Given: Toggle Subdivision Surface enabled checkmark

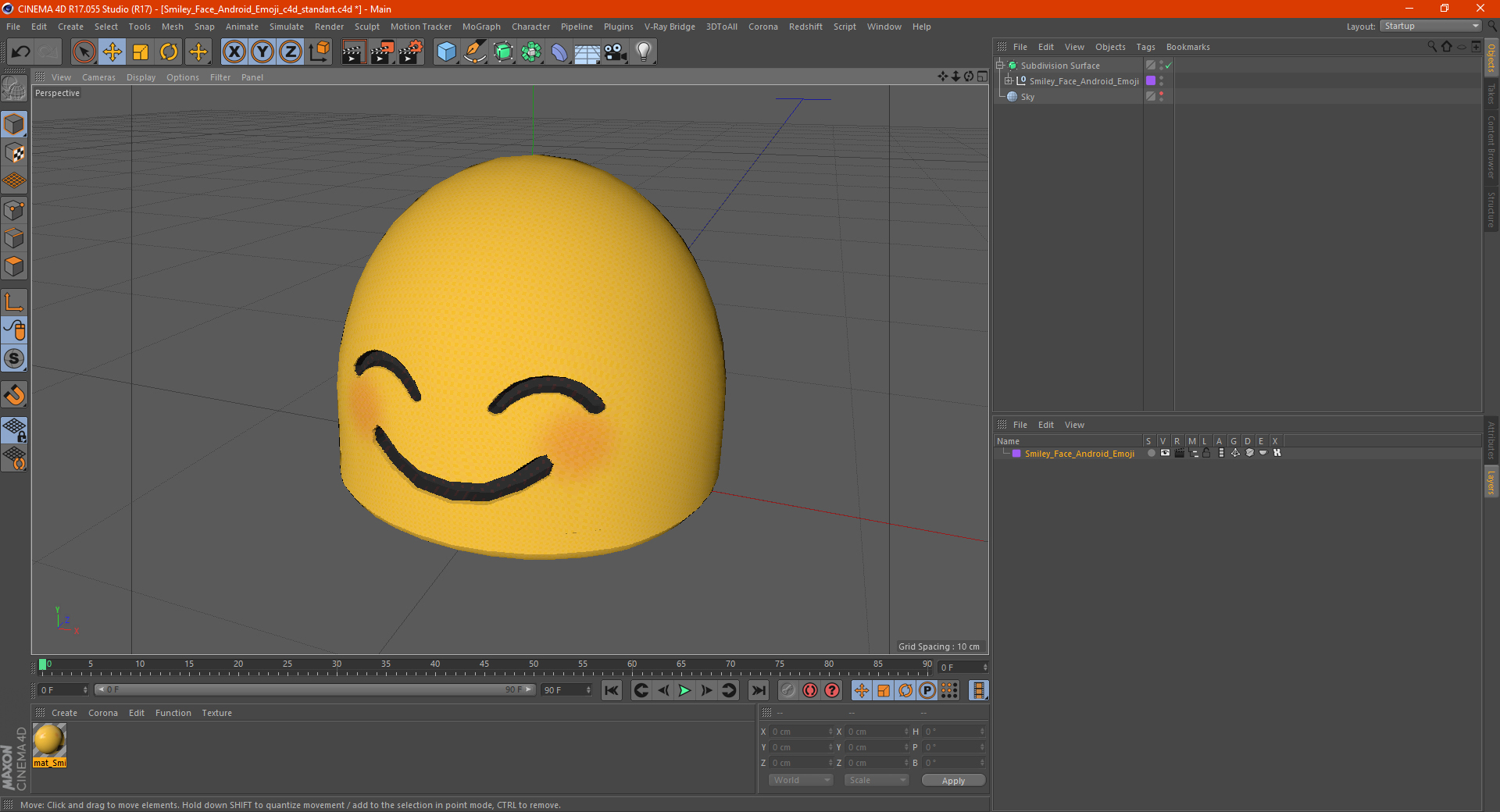Looking at the screenshot, I should pyautogui.click(x=1168, y=66).
